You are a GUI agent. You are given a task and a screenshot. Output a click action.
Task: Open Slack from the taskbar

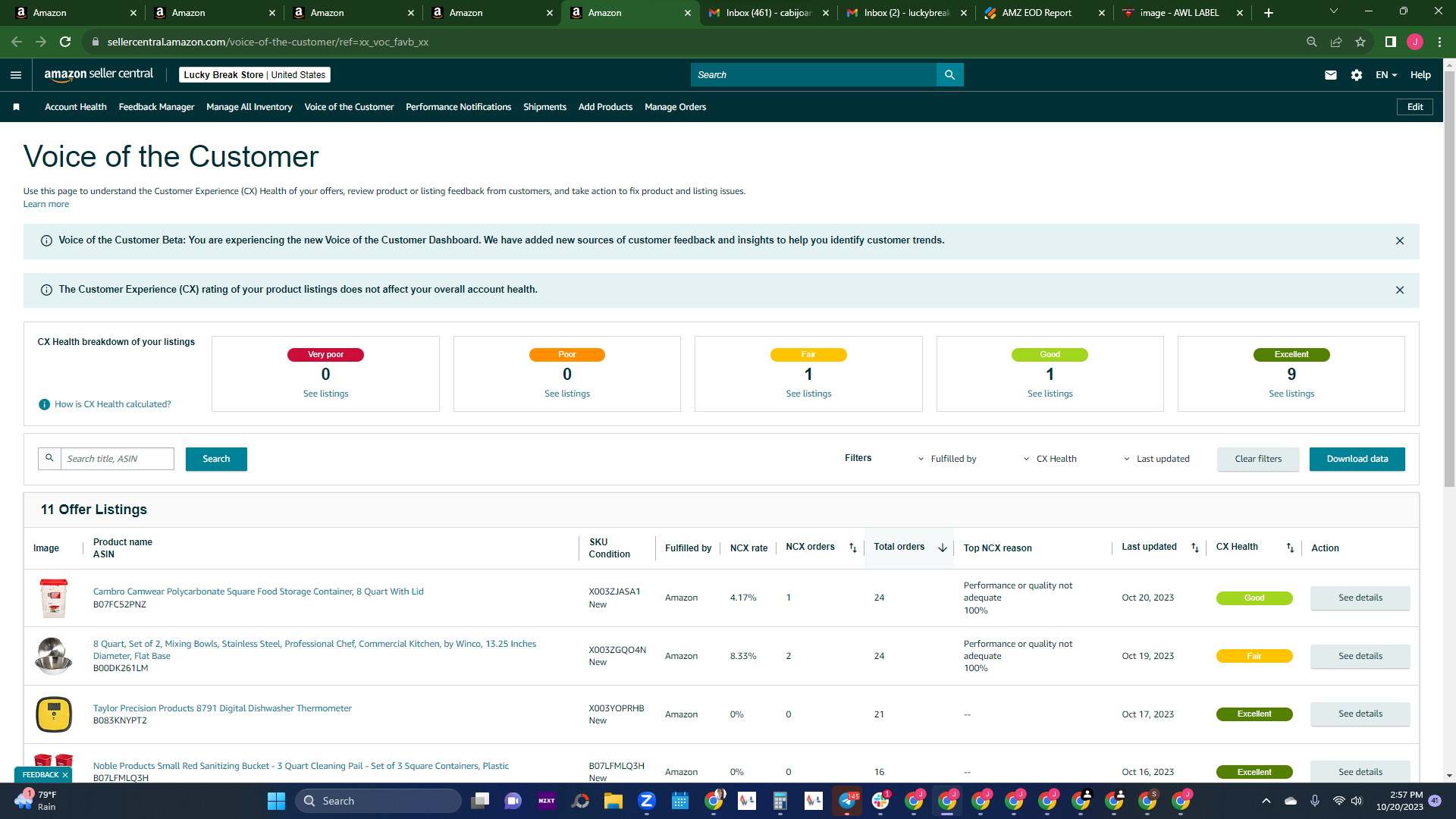pyautogui.click(x=880, y=801)
